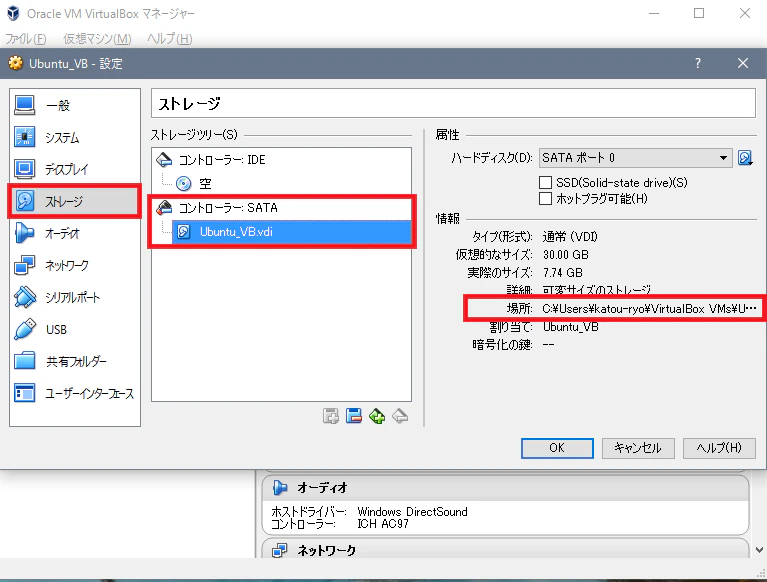This screenshot has height=582, width=767.
Task: Click the Windows DirectSound host driver text
Action: pos(412,512)
